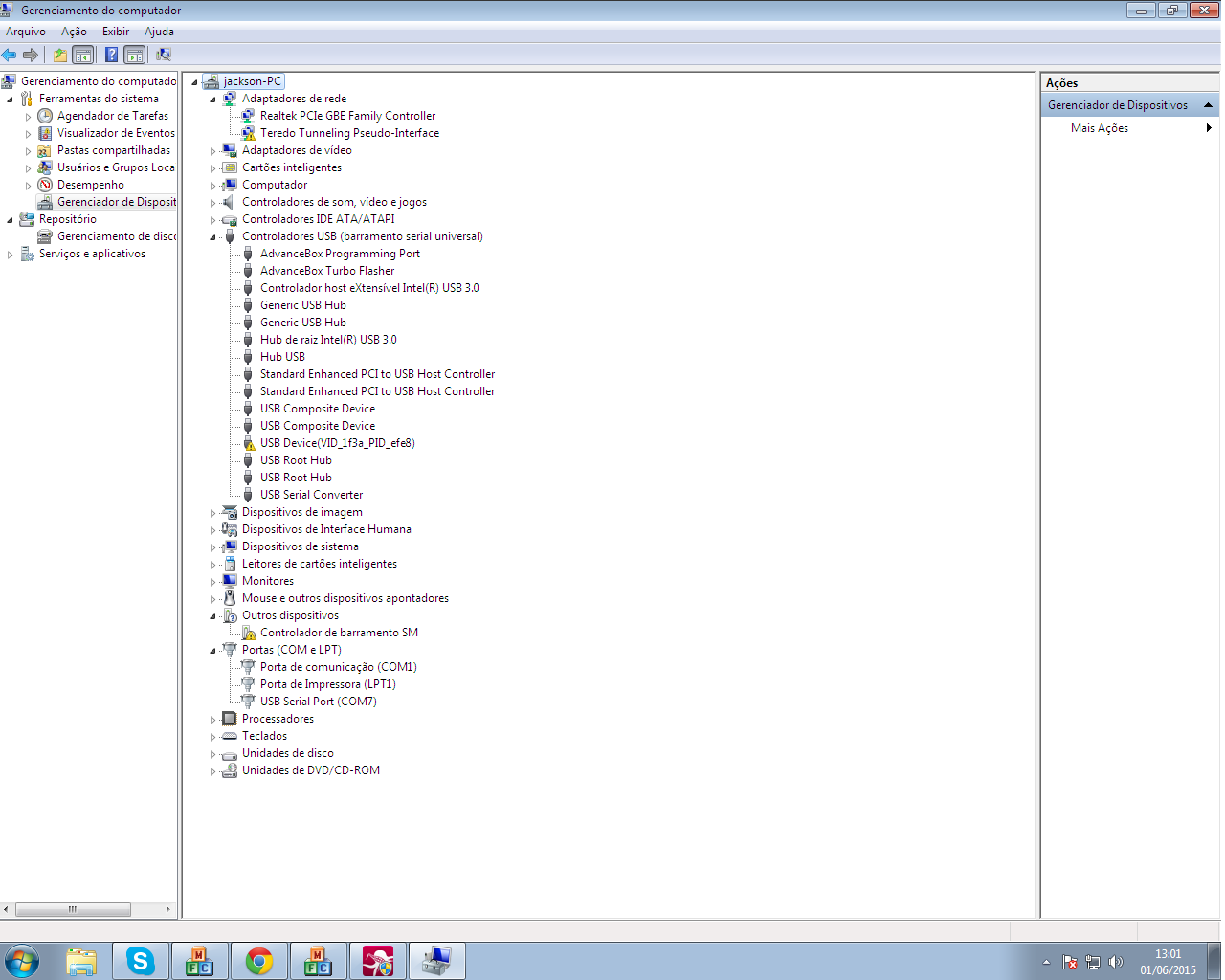Click USB Device(VID_1f3a_PID_efe8) warning icon
This screenshot has width=1225, height=980.
pos(248,443)
